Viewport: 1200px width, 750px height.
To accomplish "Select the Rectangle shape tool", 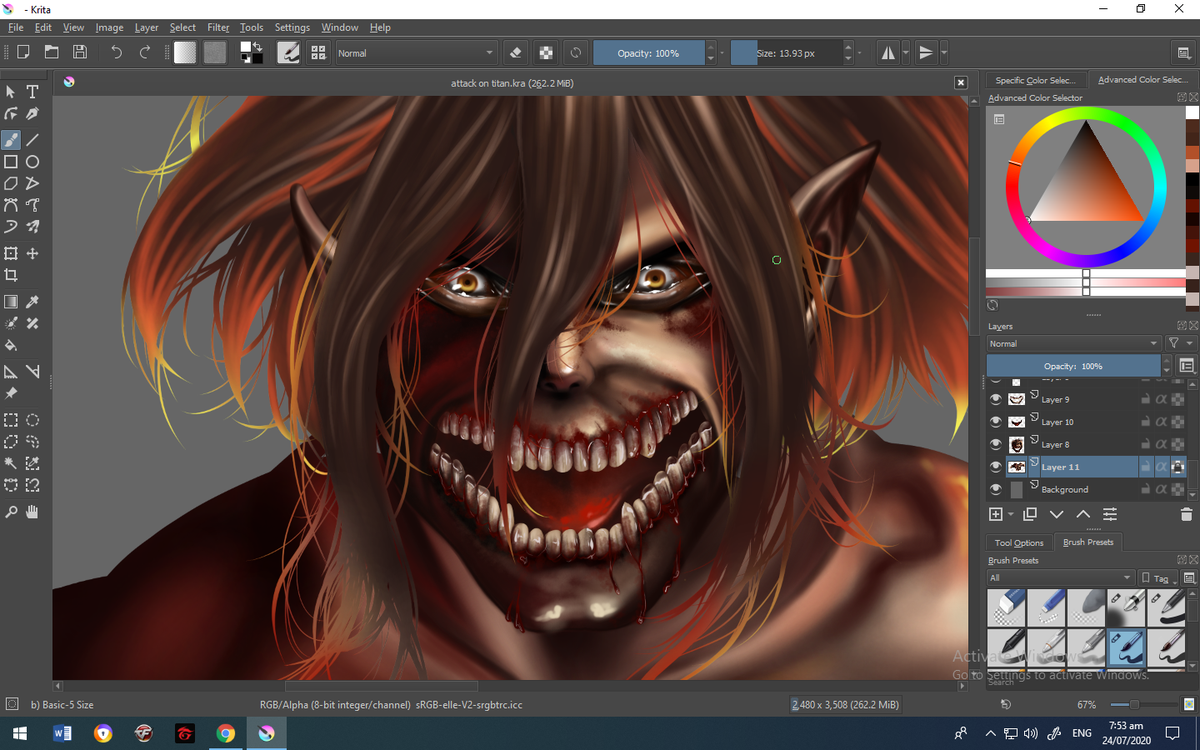I will click(x=11, y=161).
